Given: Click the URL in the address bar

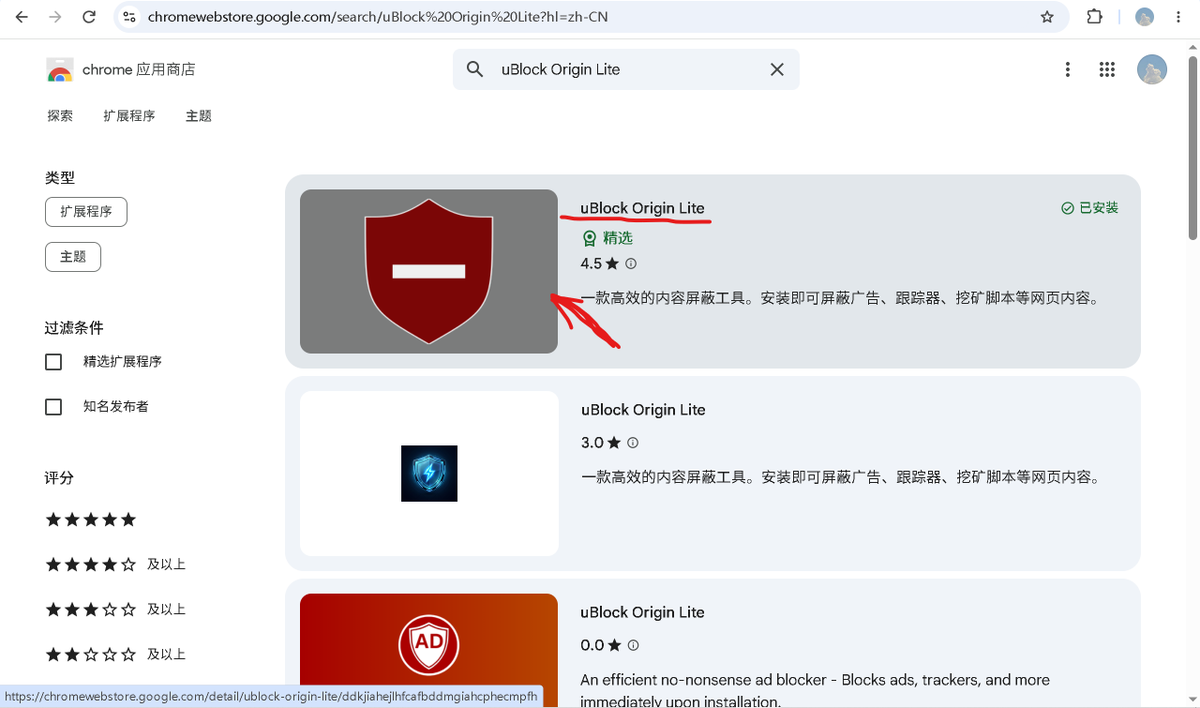Looking at the screenshot, I should (x=377, y=17).
